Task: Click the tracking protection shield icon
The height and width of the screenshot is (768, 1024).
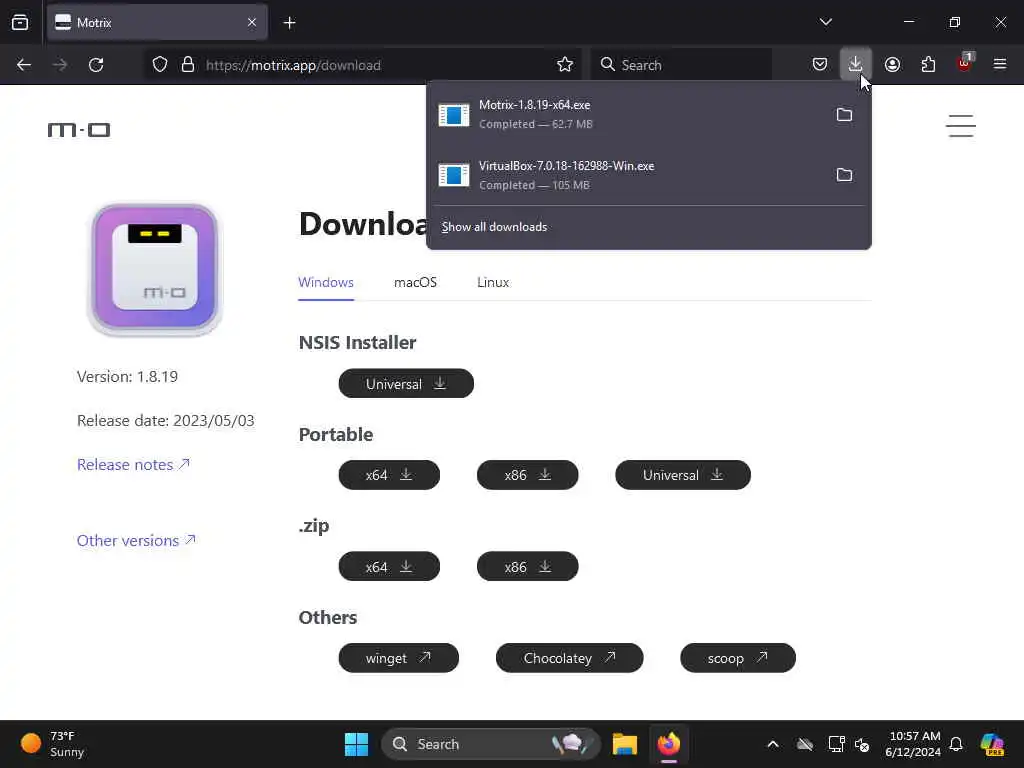Action: click(x=160, y=65)
